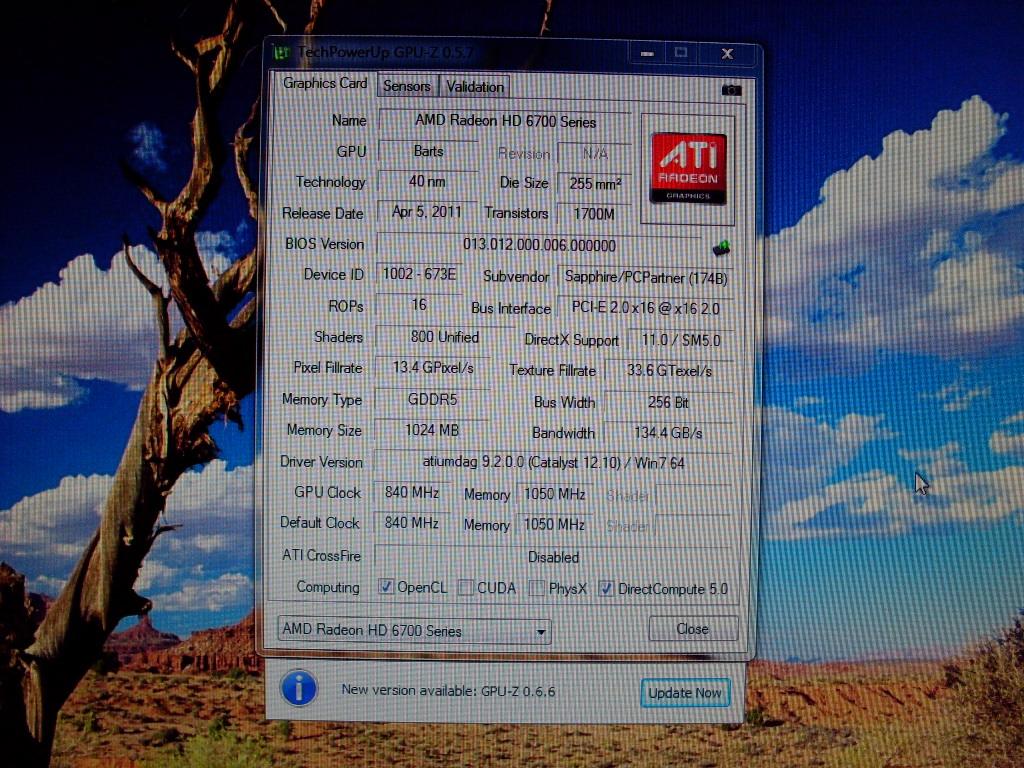Click the Update Now button
This screenshot has width=1024, height=768.
[x=685, y=693]
